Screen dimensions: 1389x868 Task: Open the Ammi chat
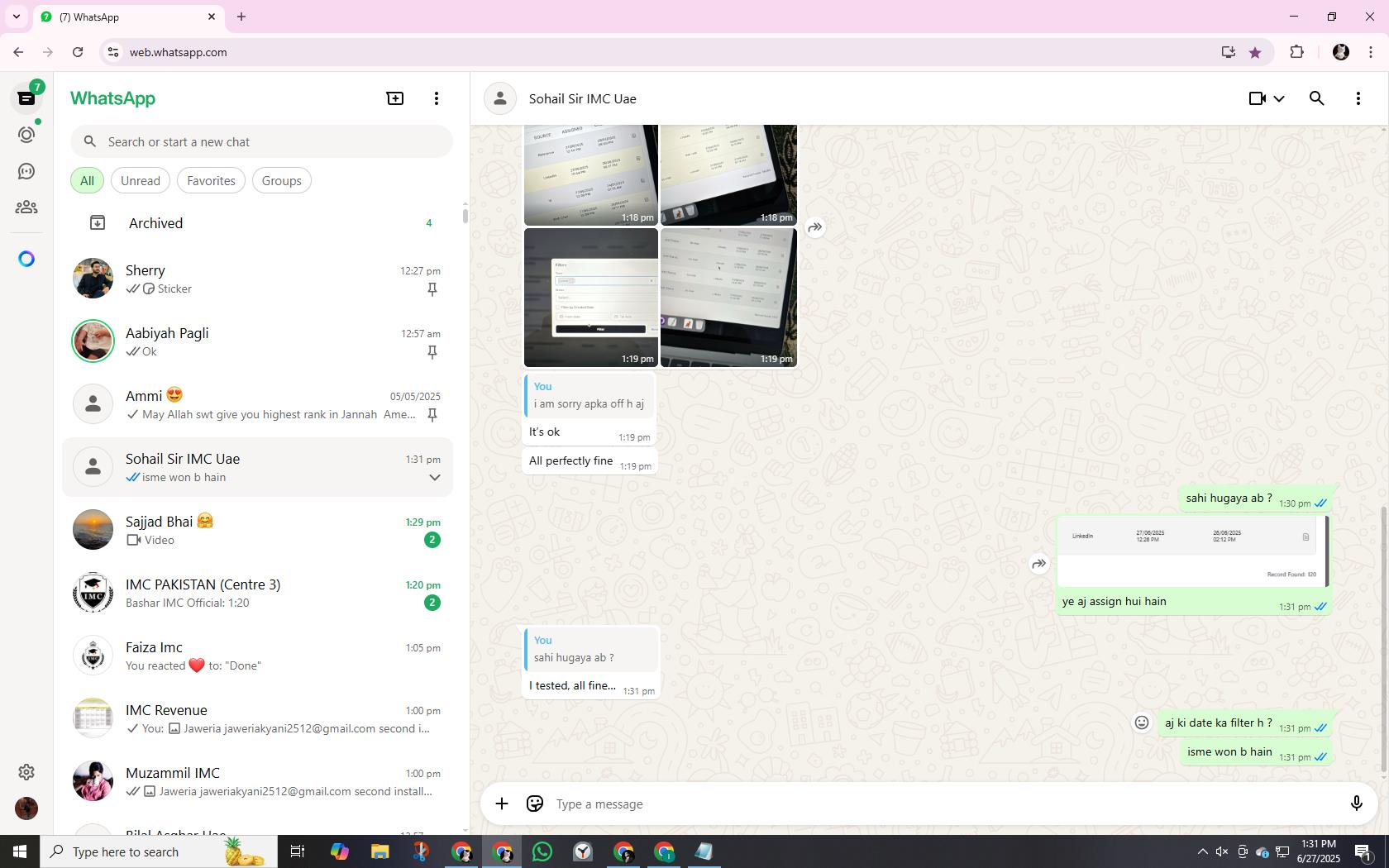pos(257,404)
